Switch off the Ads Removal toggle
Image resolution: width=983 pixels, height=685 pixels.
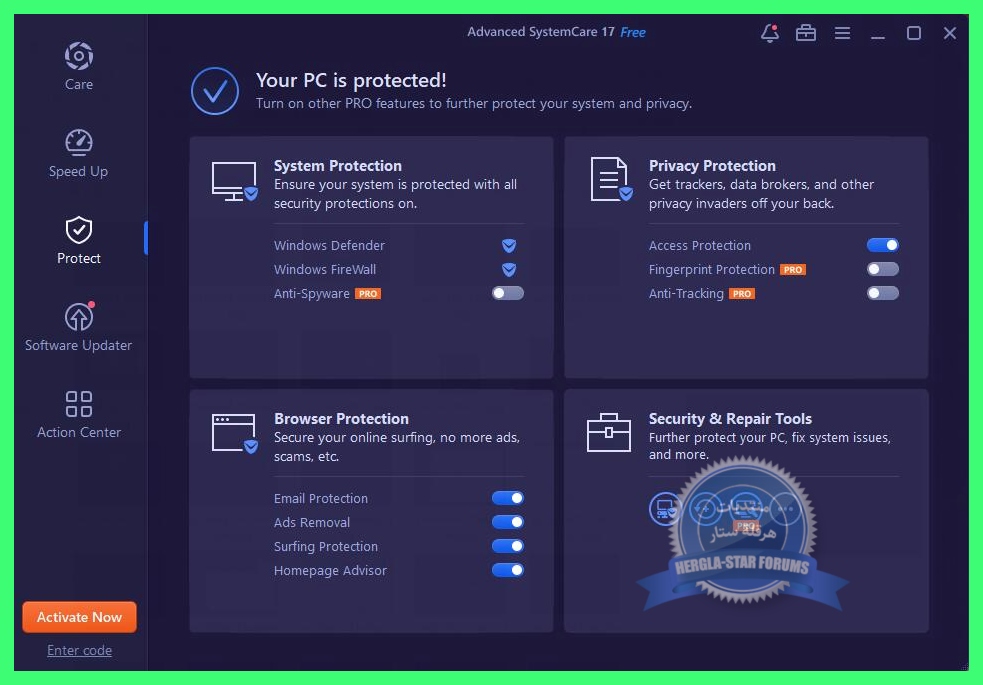pos(508,521)
